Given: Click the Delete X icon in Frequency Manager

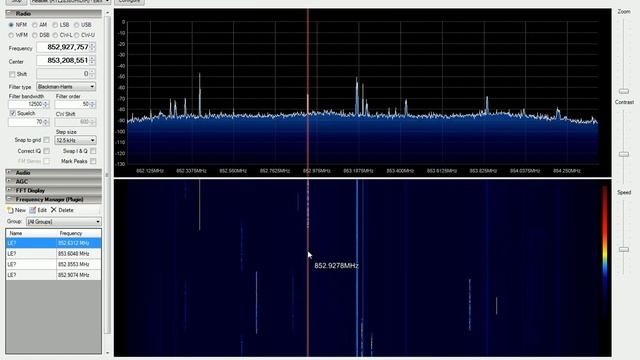Looking at the screenshot, I should point(53,210).
